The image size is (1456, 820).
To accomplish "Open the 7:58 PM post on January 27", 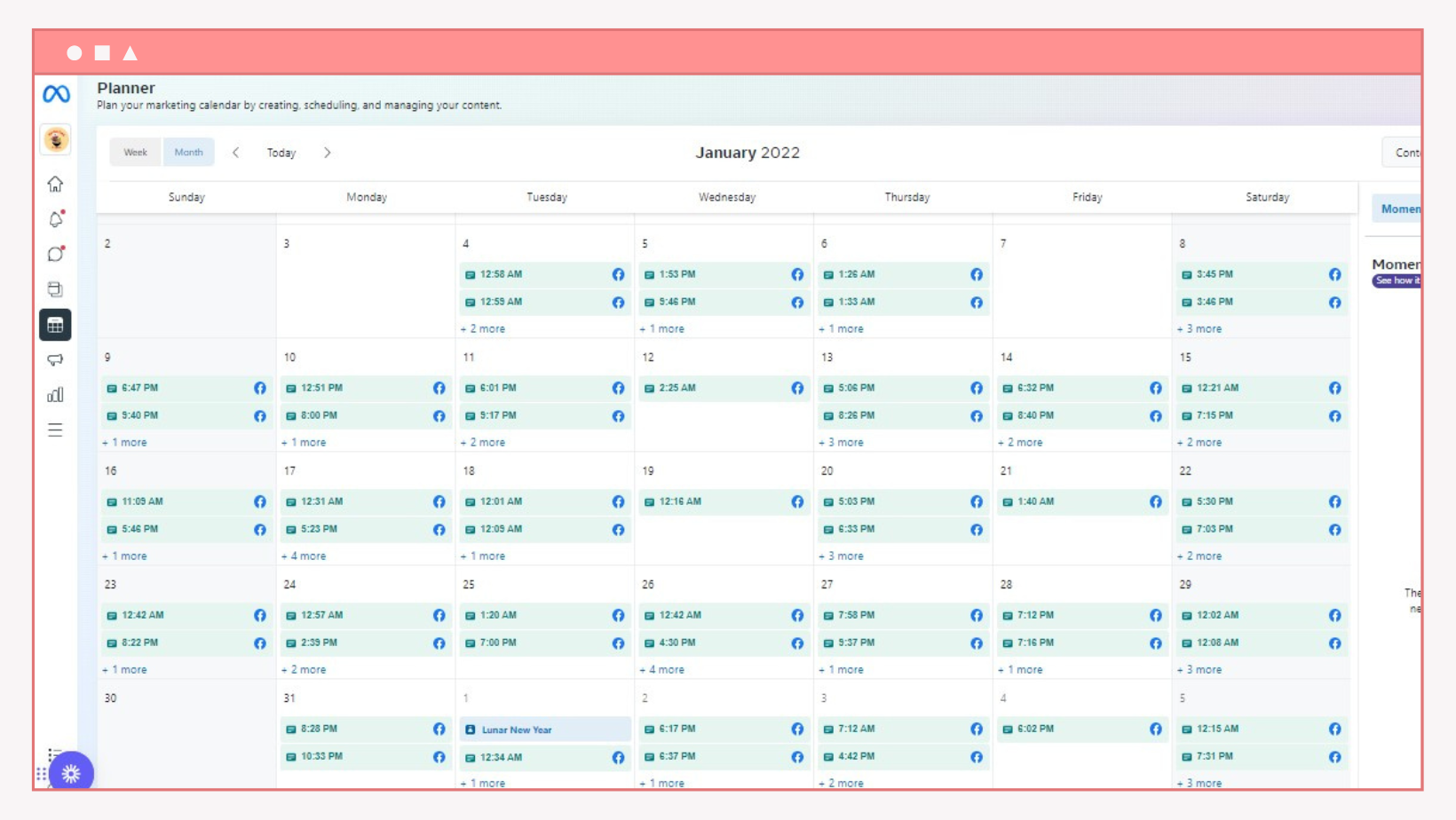I will pyautogui.click(x=903, y=616).
